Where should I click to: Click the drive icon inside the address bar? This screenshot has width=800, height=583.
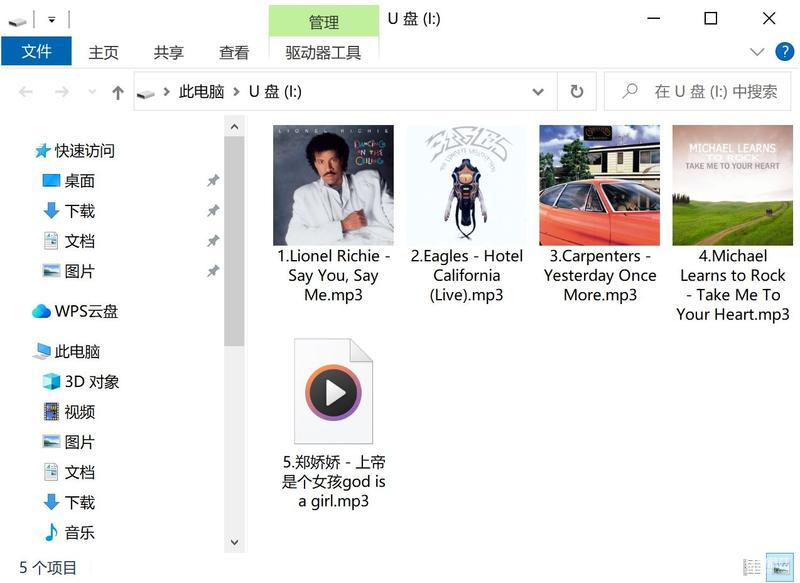(x=146, y=93)
